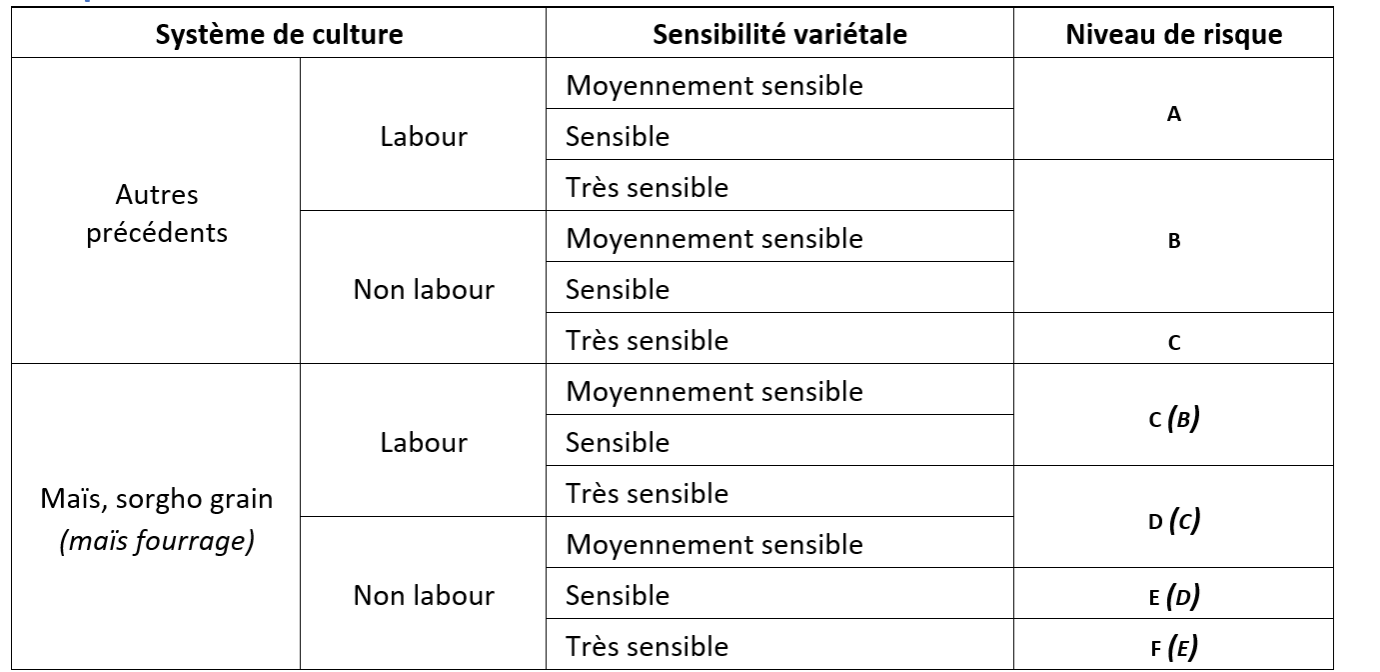Select "Moyennement sensible" in the risk A group
The height and width of the screenshot is (672, 1380).
click(x=713, y=86)
